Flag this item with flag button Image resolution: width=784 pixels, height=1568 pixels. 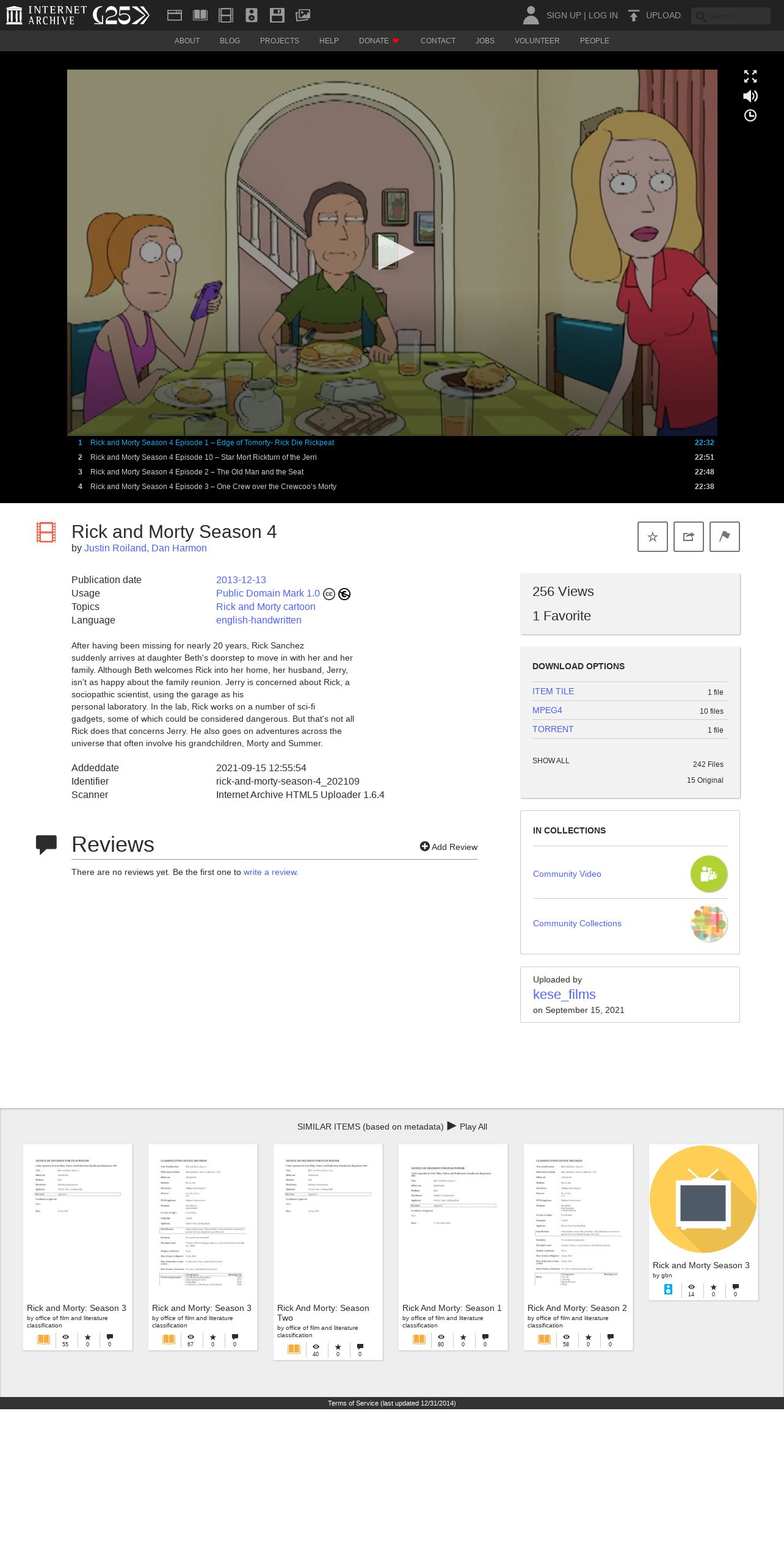click(725, 537)
